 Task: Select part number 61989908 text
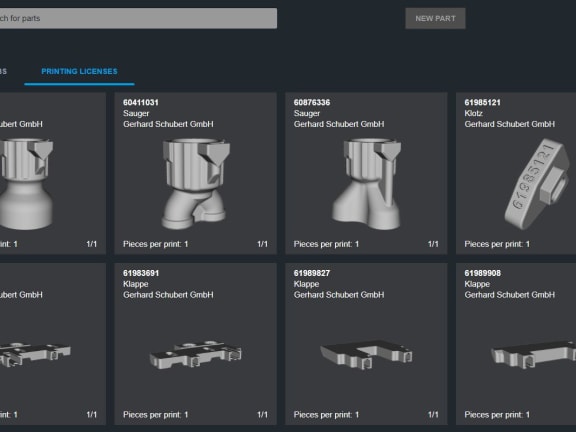[482, 273]
